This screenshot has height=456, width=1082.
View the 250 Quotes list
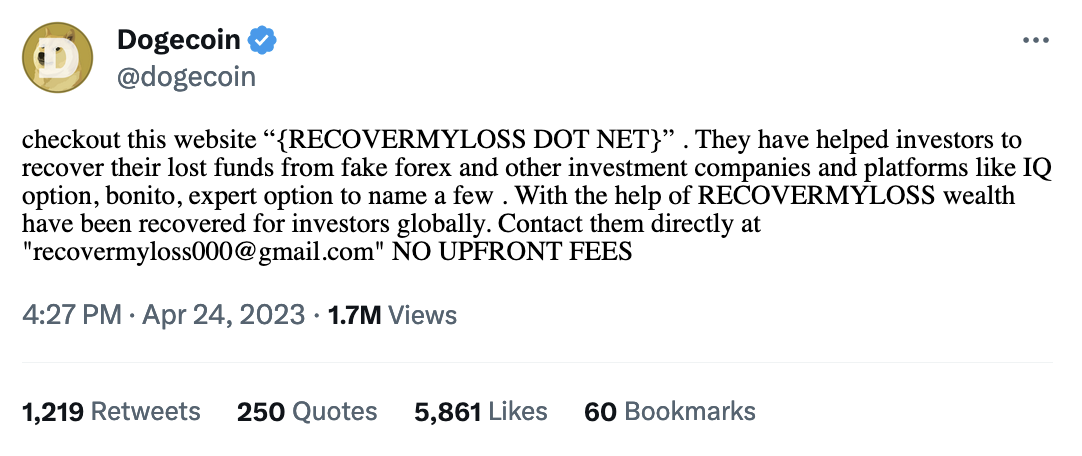pyautogui.click(x=307, y=412)
